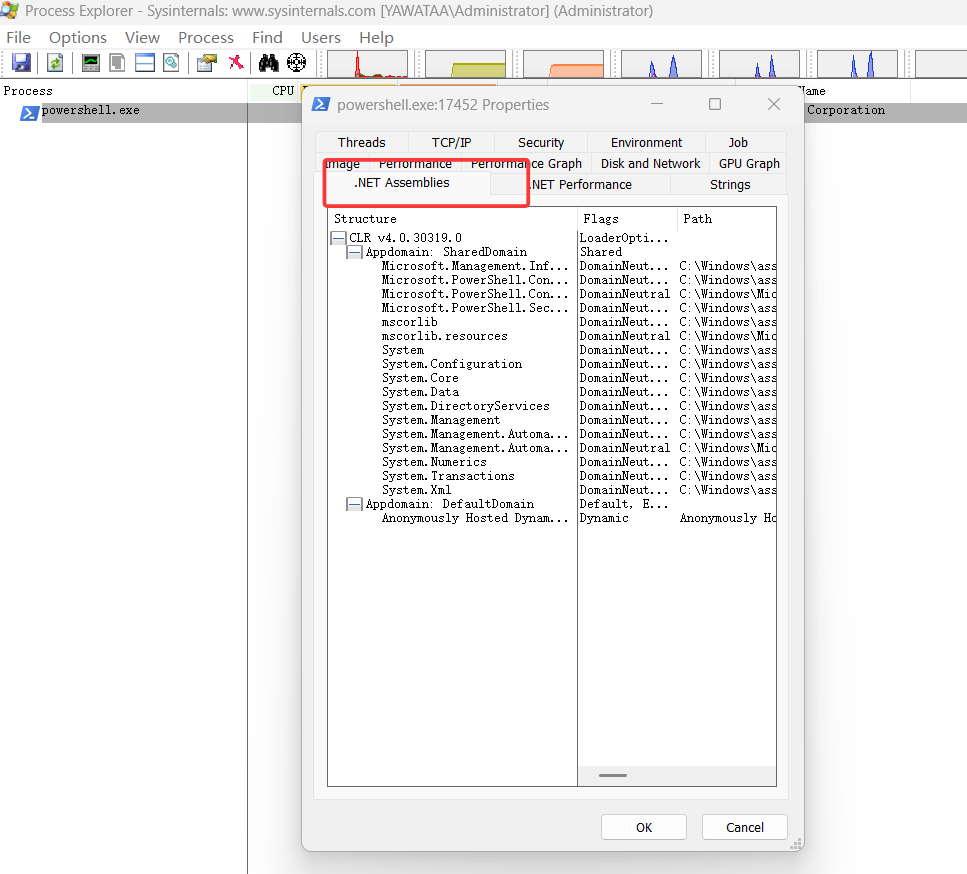Click the horizontal scrollbar thumb in assemblies list
967x874 pixels.
612,775
